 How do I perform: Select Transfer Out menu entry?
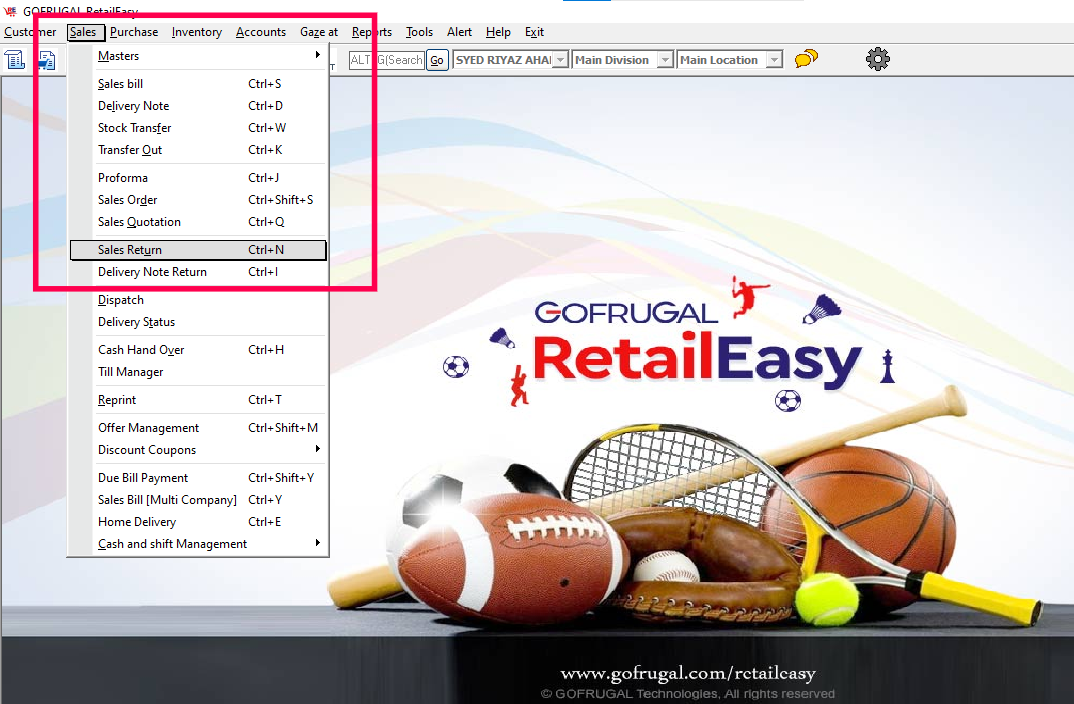click(198, 150)
